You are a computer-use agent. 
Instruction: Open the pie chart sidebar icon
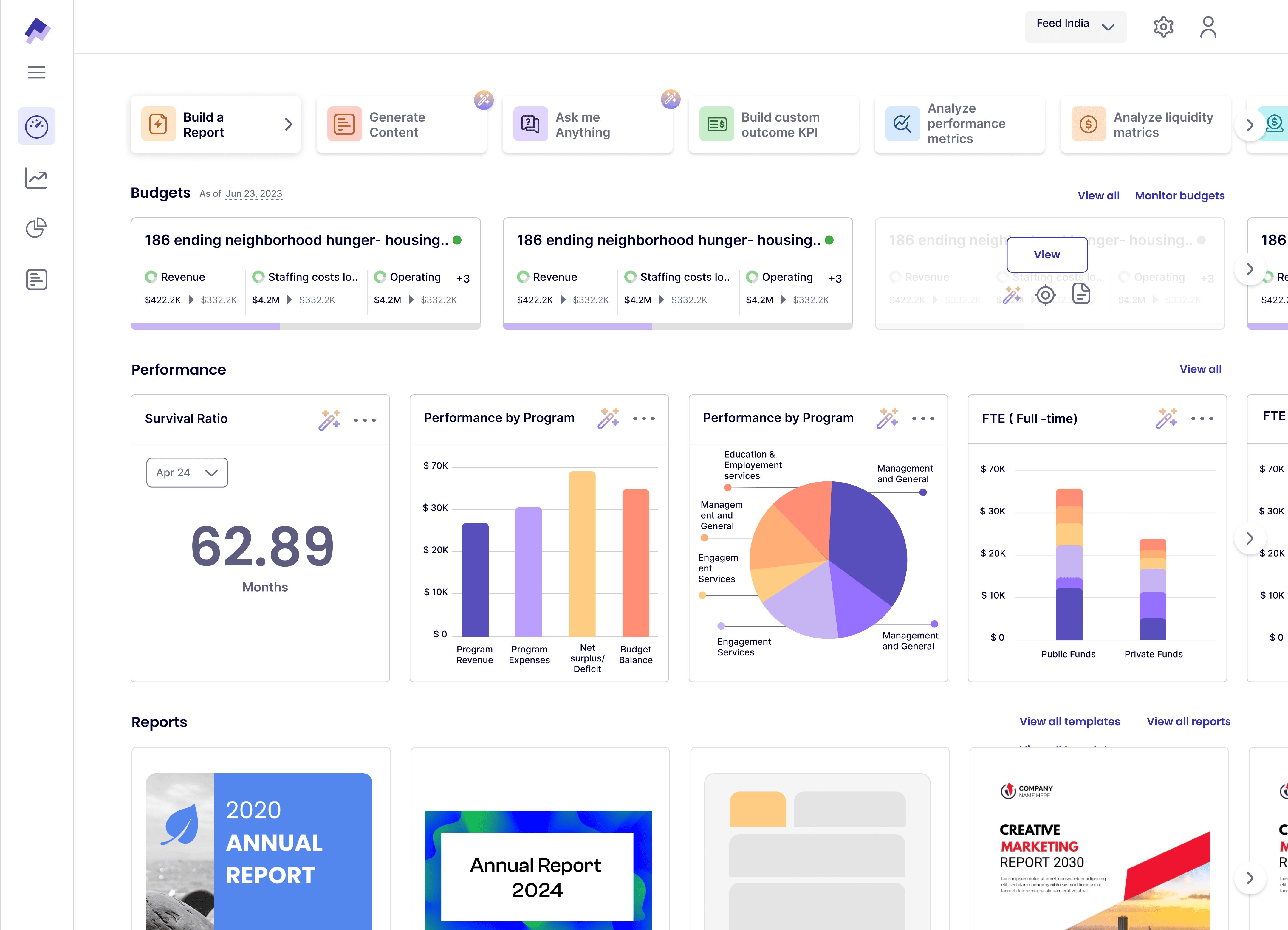click(x=36, y=228)
